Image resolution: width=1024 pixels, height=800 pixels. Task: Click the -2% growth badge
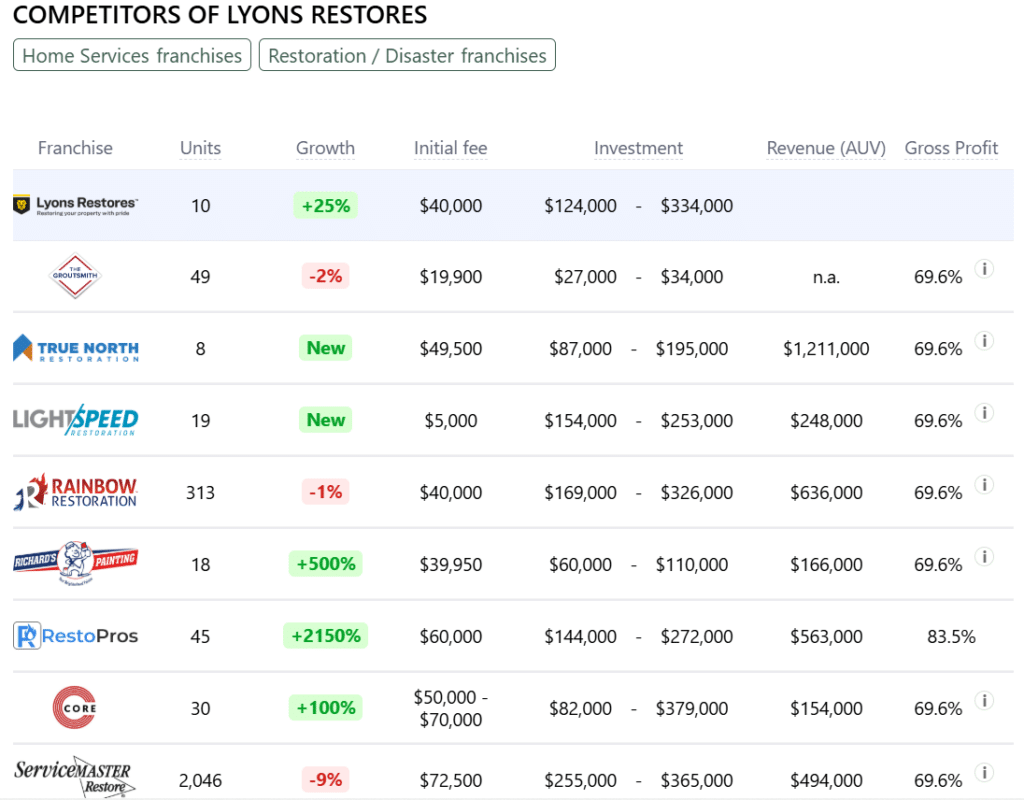(x=325, y=276)
